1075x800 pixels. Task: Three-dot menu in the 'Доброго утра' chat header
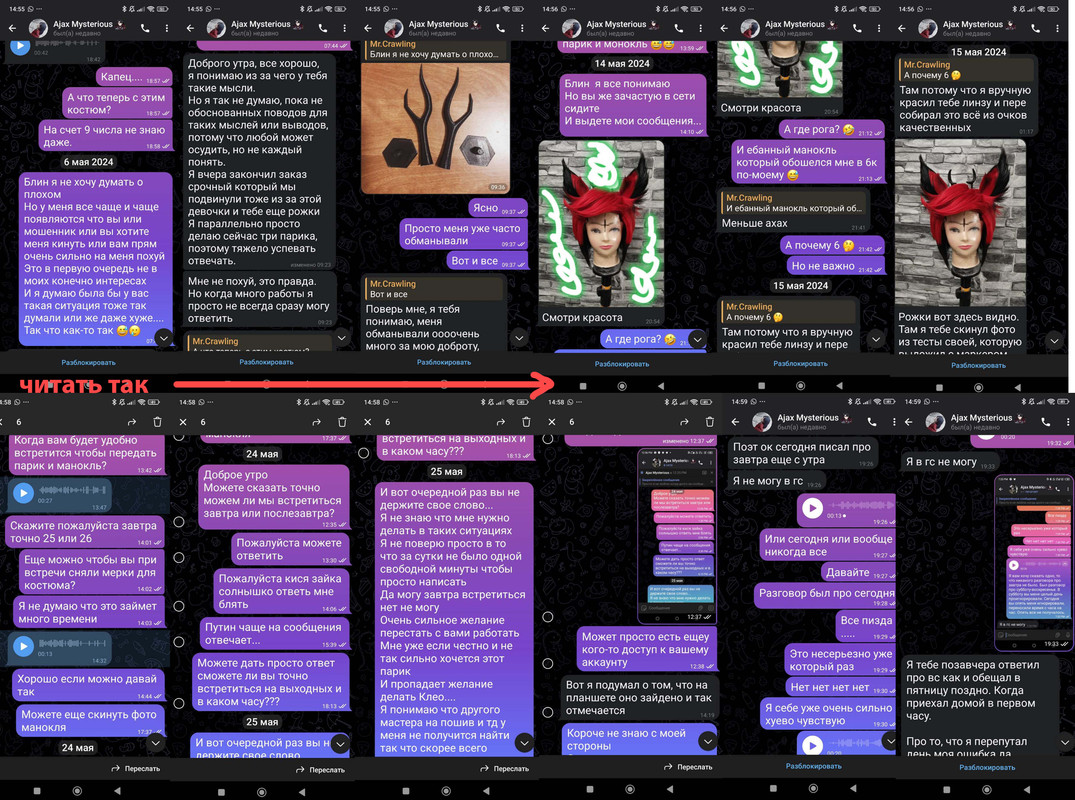point(345,28)
